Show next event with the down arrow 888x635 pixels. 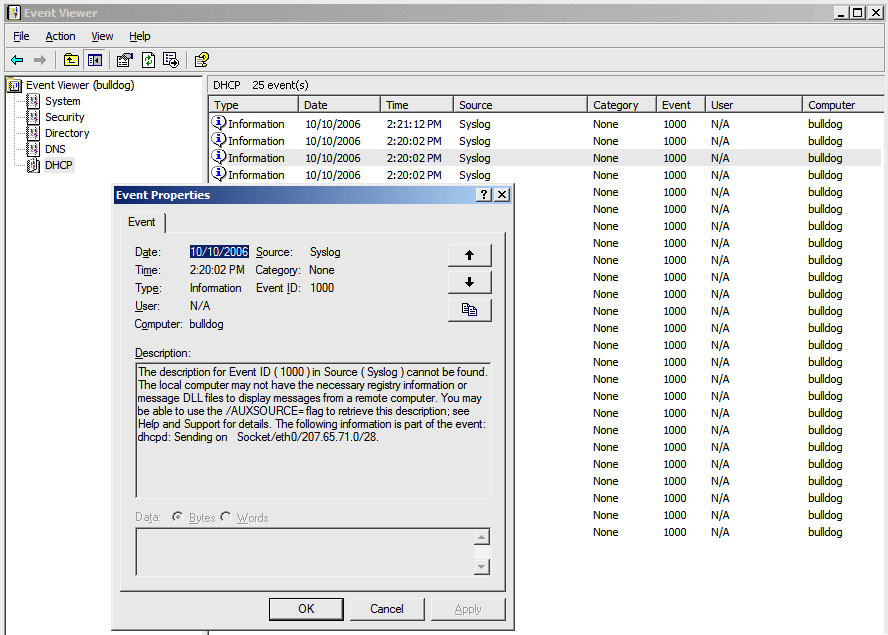(x=469, y=282)
